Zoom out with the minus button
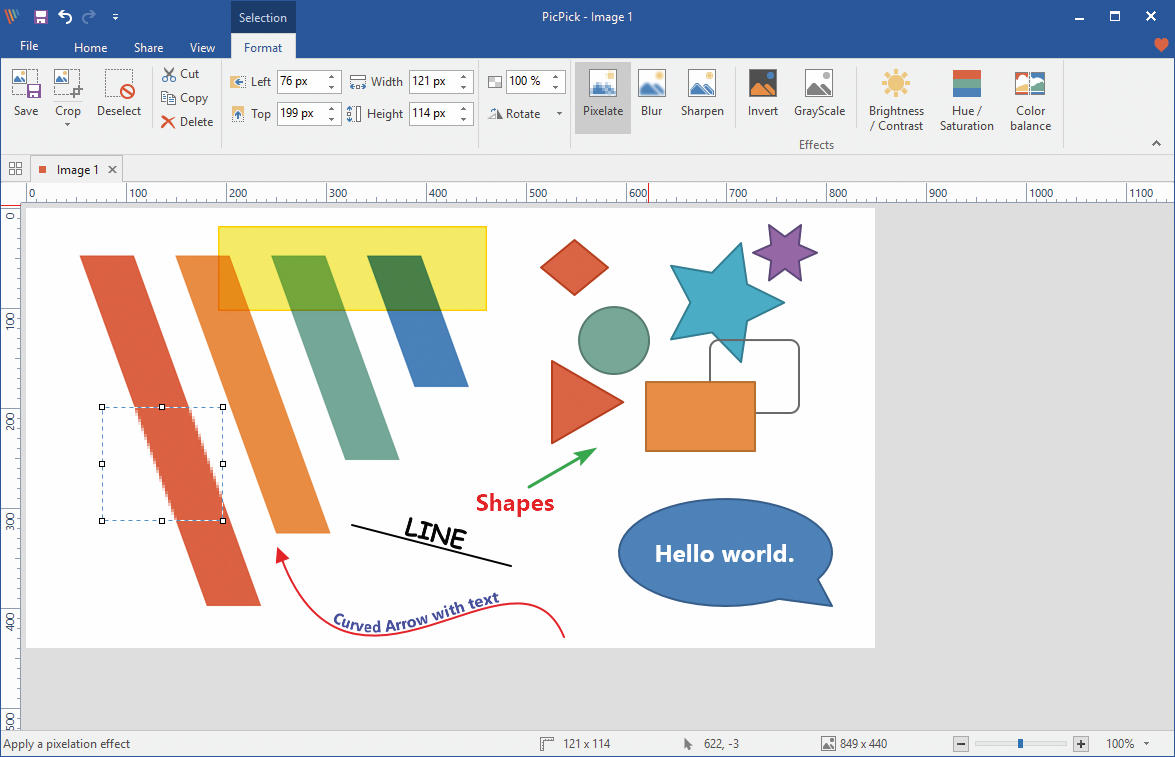The width and height of the screenshot is (1175, 757). point(961,744)
